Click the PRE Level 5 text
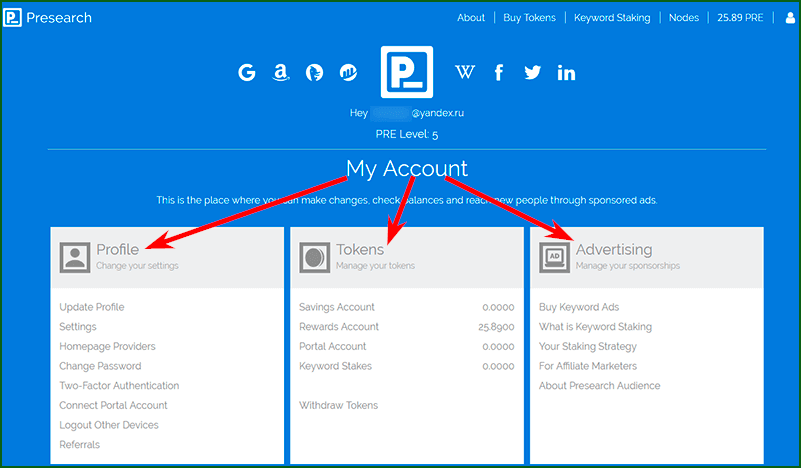The height and width of the screenshot is (468, 801). coord(407,134)
